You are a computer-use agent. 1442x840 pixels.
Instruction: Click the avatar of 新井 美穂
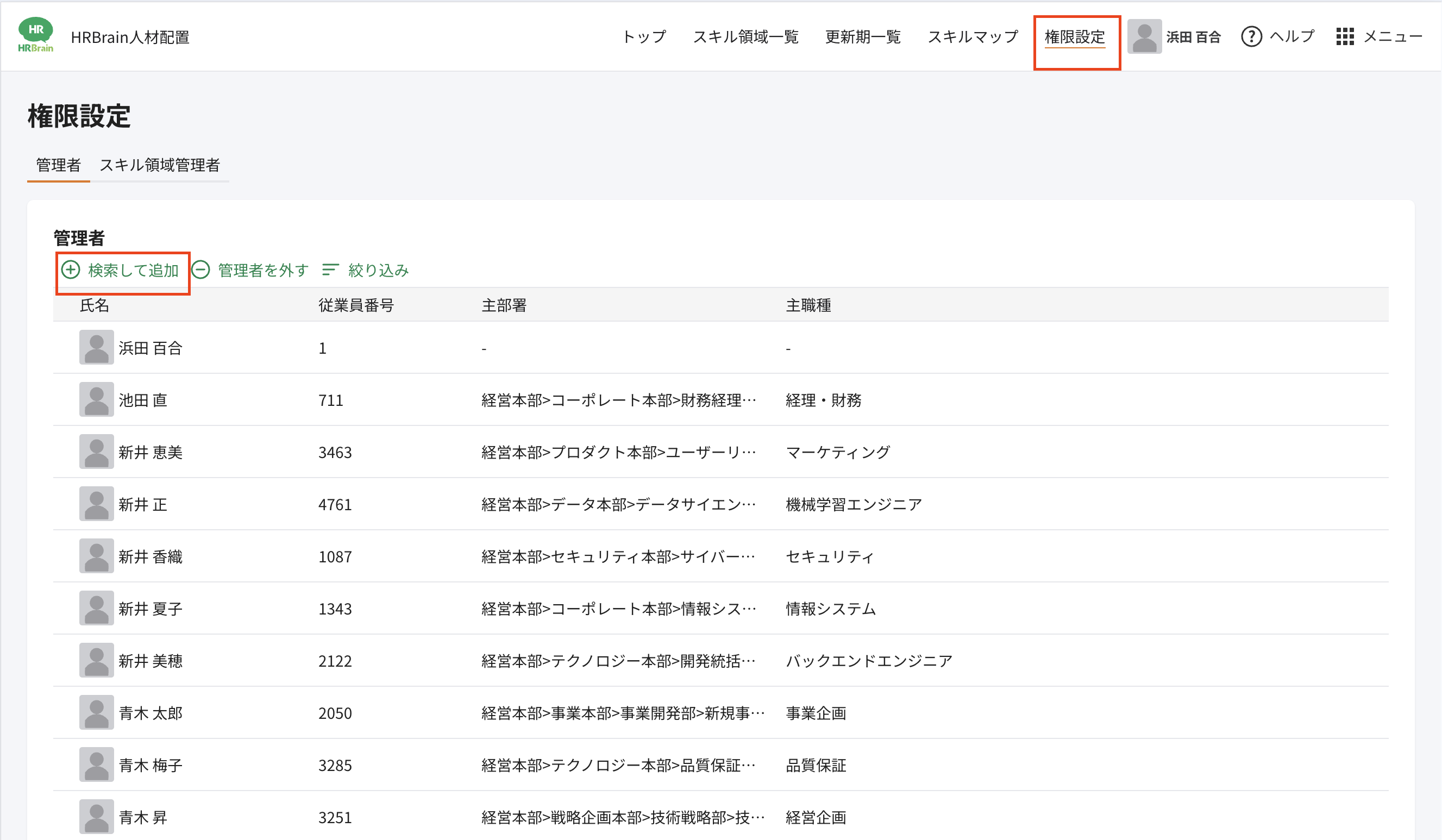(x=96, y=660)
